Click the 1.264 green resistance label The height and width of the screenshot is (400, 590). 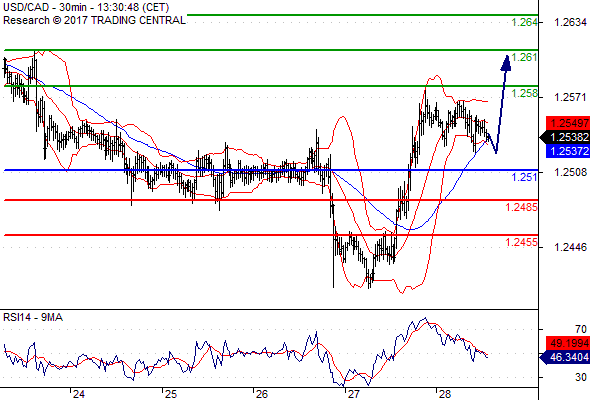525,22
